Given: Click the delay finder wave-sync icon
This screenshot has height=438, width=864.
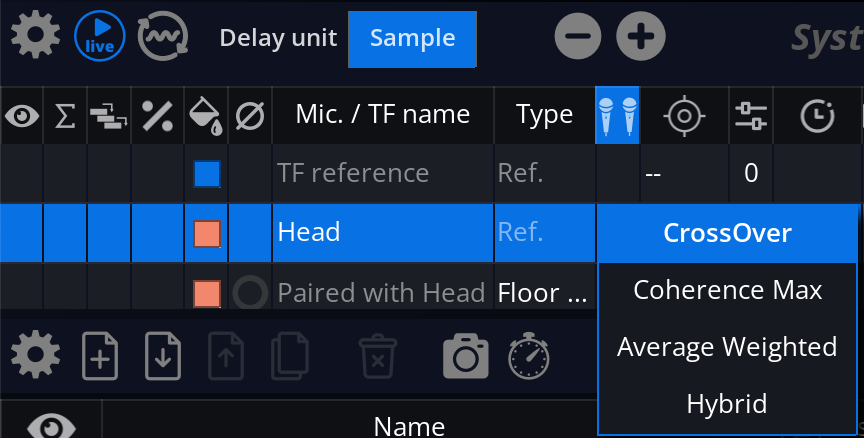Looking at the screenshot, I should [163, 36].
